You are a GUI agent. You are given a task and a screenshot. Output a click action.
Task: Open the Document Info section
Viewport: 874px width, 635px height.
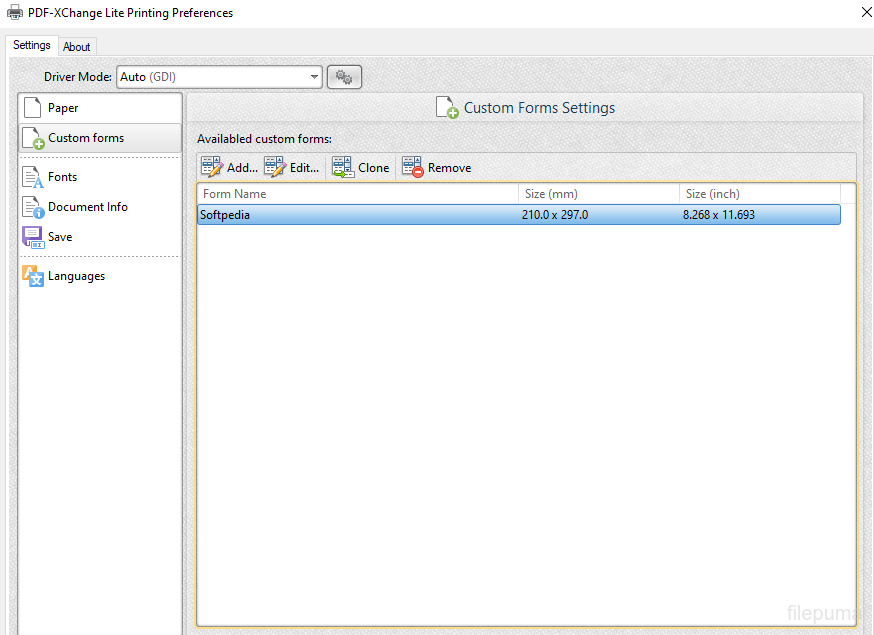[x=87, y=207]
